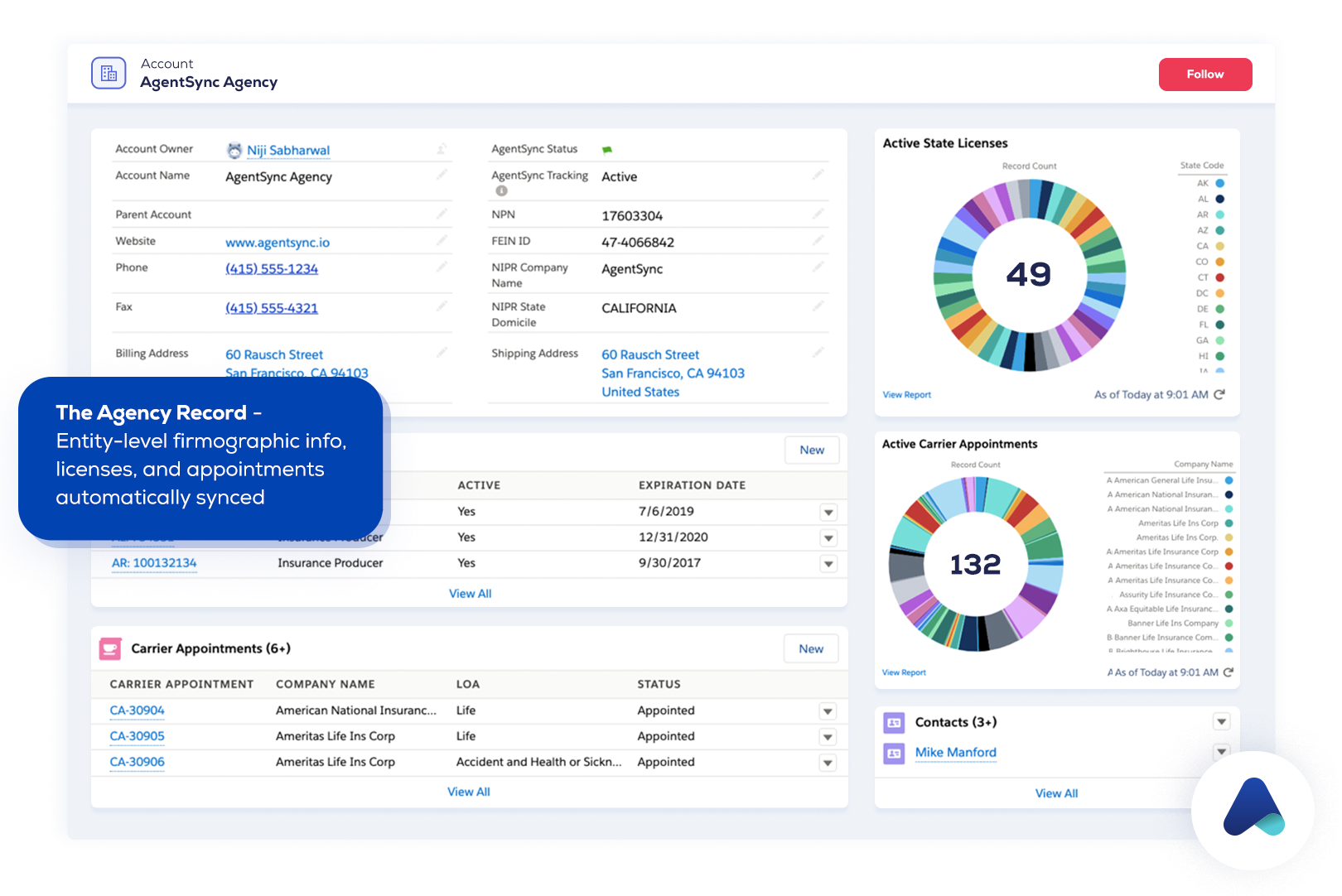Screen dimensions: 1342x896
Task: Open the www.agentsync.io website link
Action: tap(278, 243)
